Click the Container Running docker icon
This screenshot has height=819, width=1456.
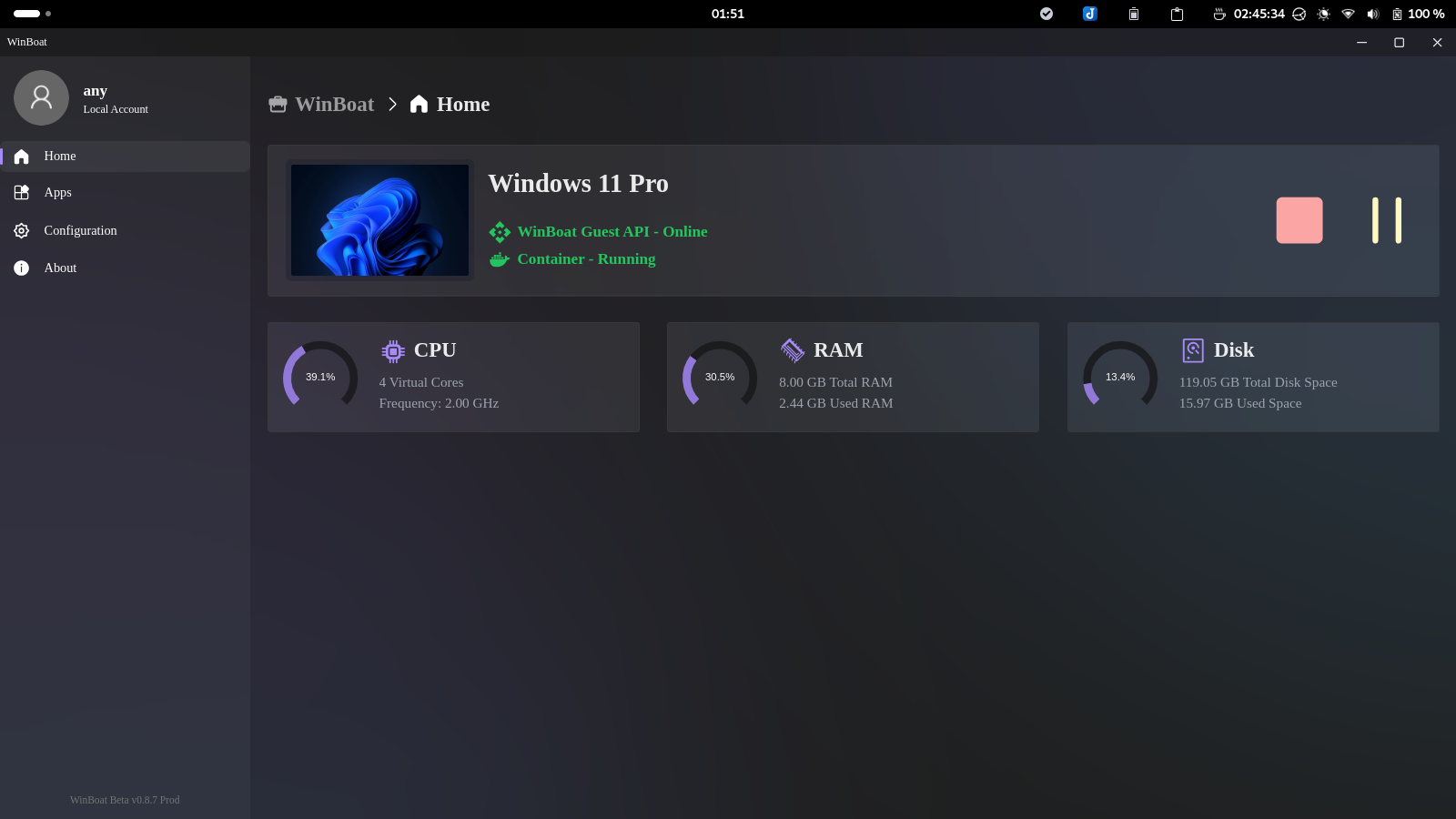tap(499, 259)
